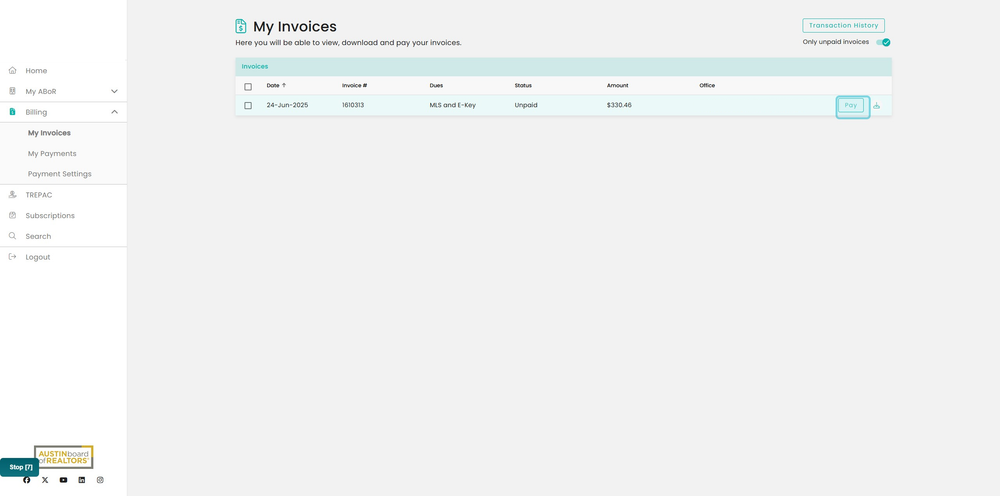Click the Invoices table title

pos(255,66)
